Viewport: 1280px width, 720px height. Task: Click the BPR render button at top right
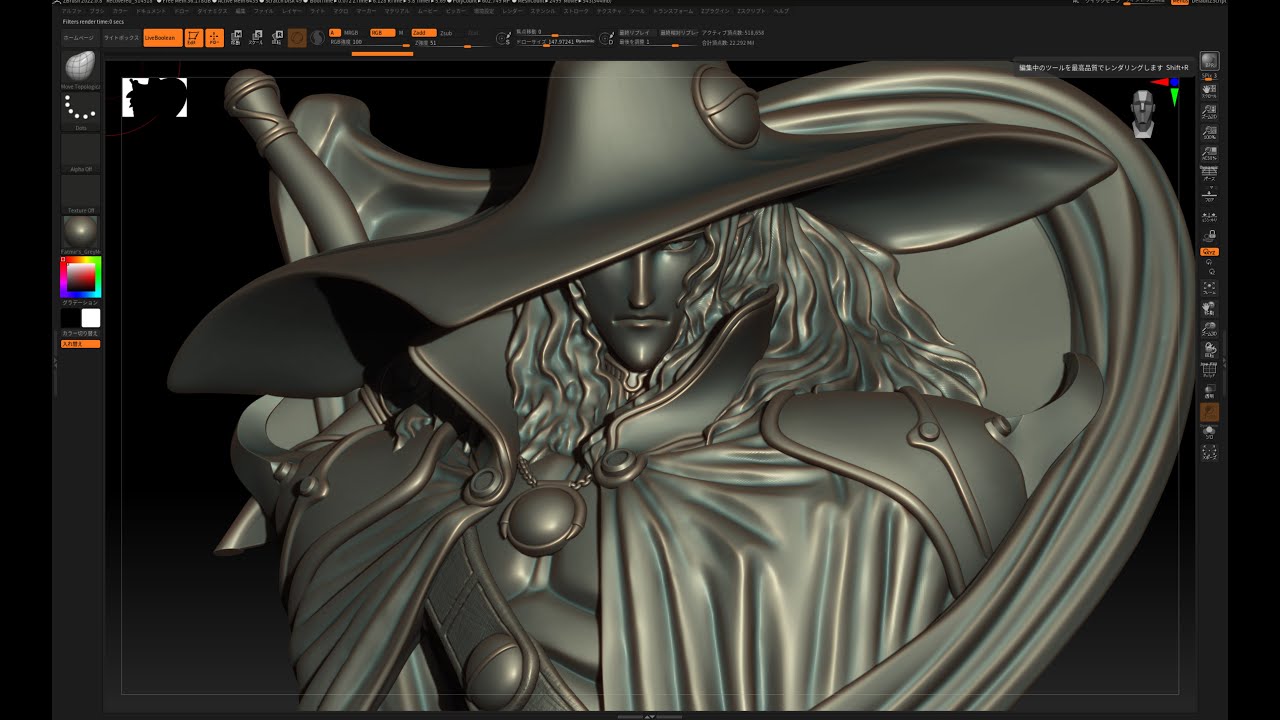click(x=1209, y=61)
